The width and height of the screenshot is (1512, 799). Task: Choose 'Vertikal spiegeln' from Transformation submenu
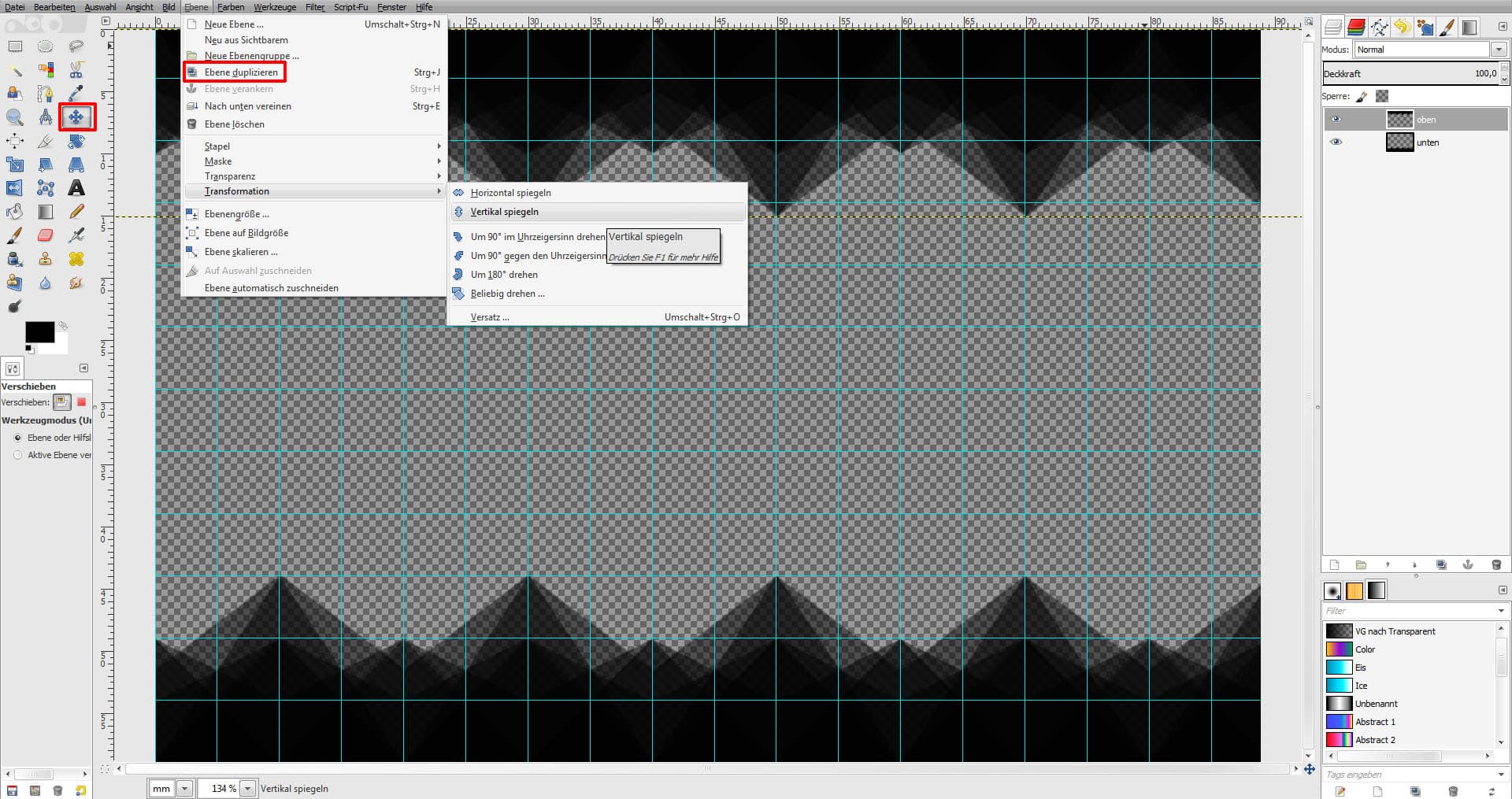point(505,212)
